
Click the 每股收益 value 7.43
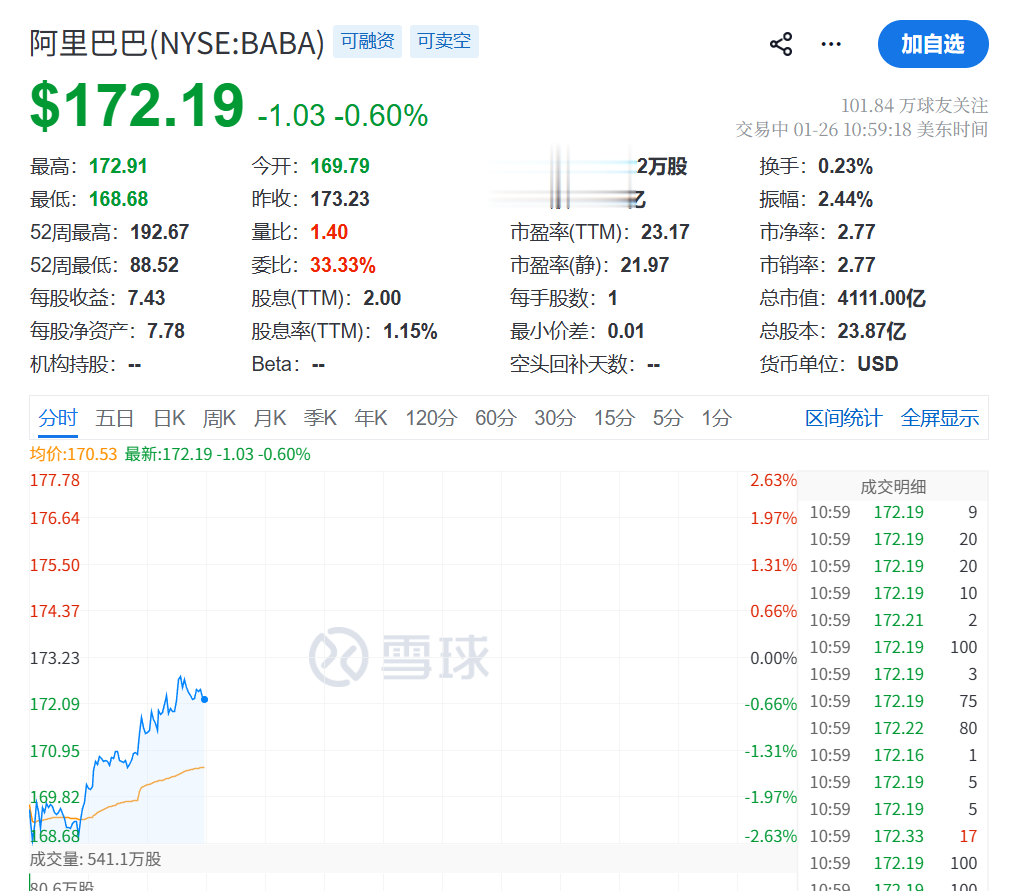pos(146,298)
